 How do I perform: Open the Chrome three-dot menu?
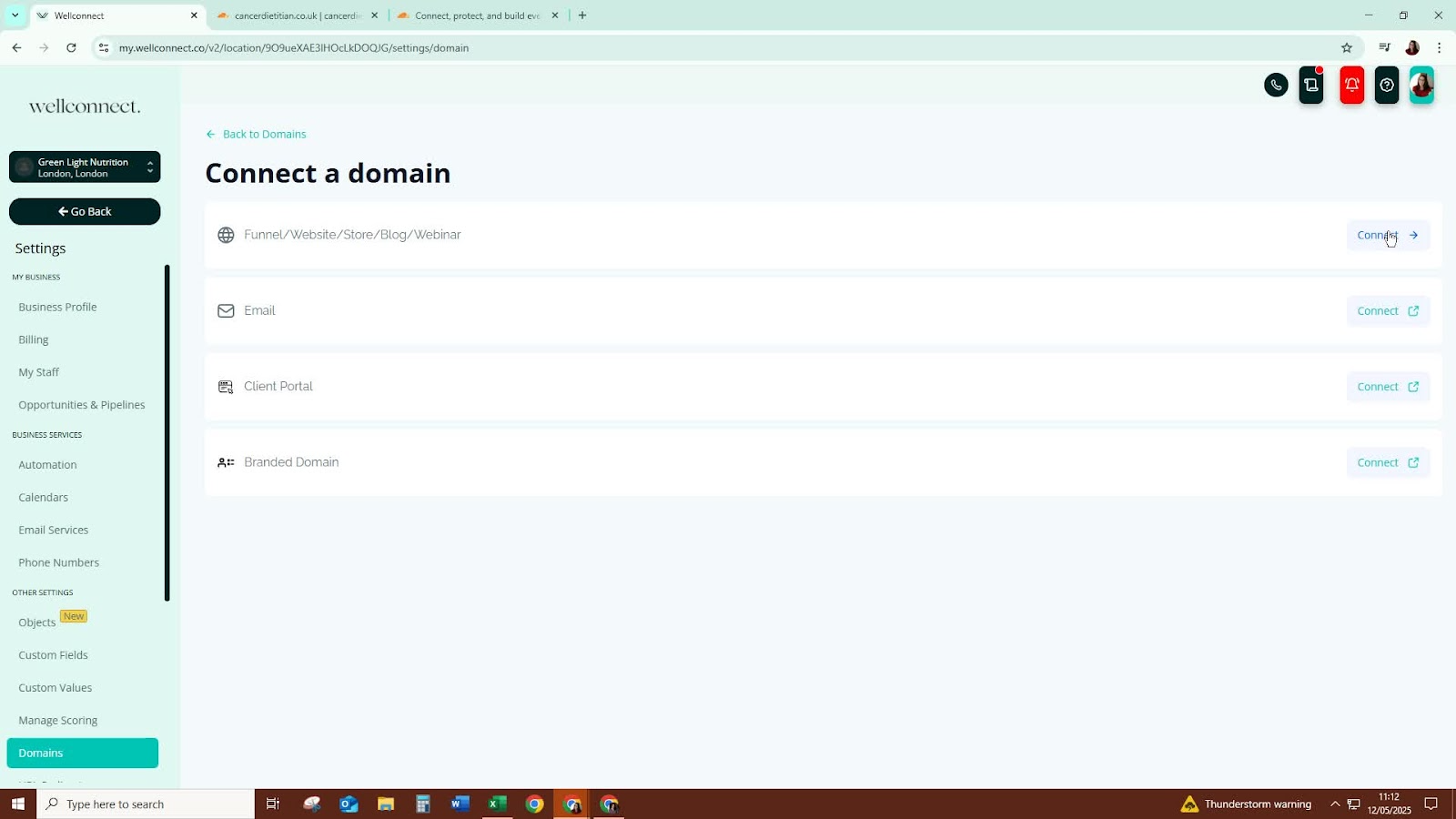pos(1439,48)
